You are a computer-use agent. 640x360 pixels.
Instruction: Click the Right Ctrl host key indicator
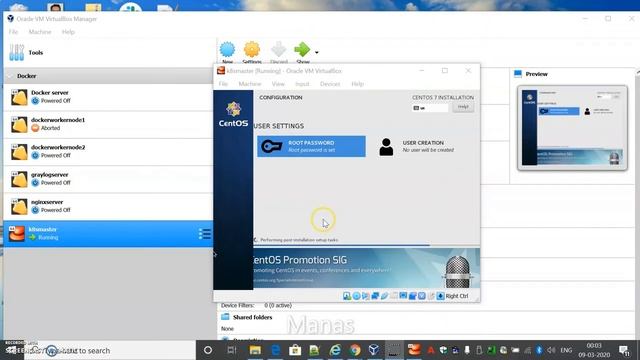pos(457,296)
